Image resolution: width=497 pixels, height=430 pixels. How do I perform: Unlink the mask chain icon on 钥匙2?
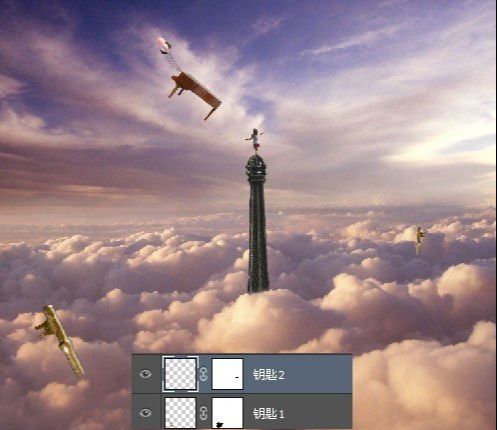coord(204,374)
